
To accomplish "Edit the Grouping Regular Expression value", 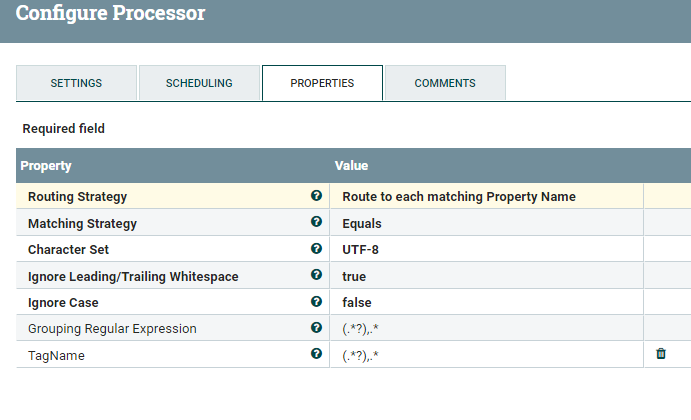I will point(359,328).
